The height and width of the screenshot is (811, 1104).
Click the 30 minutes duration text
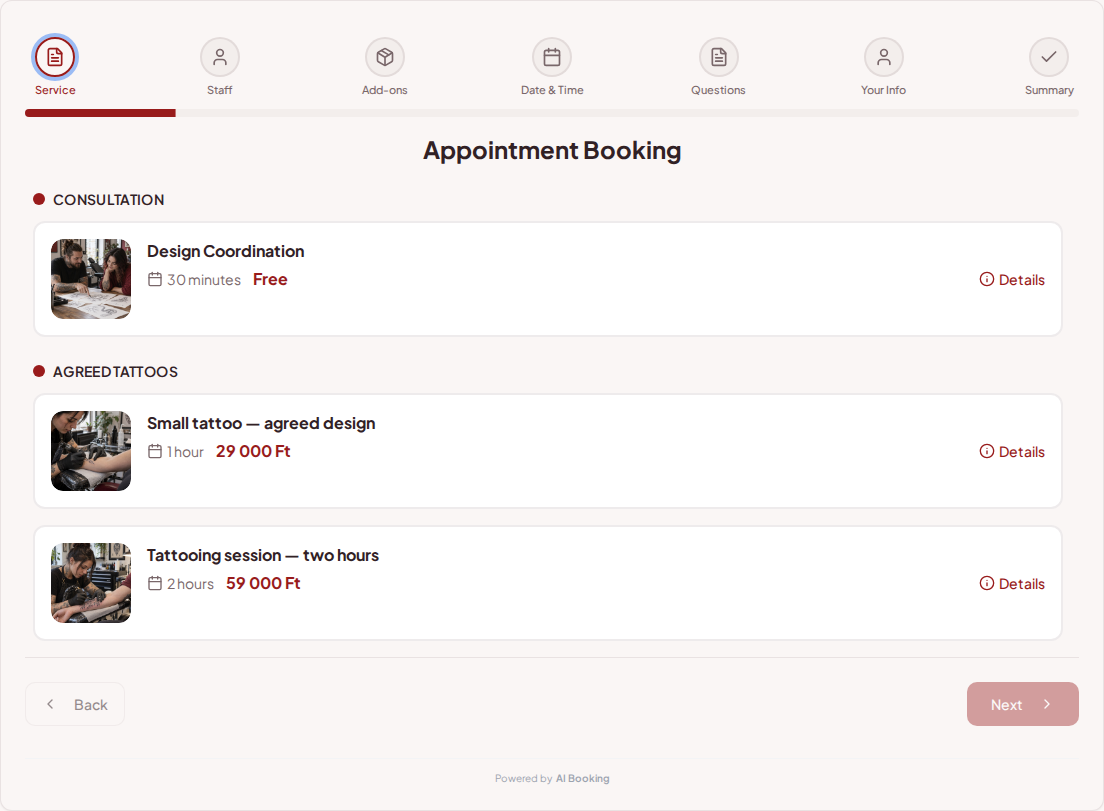[203, 280]
